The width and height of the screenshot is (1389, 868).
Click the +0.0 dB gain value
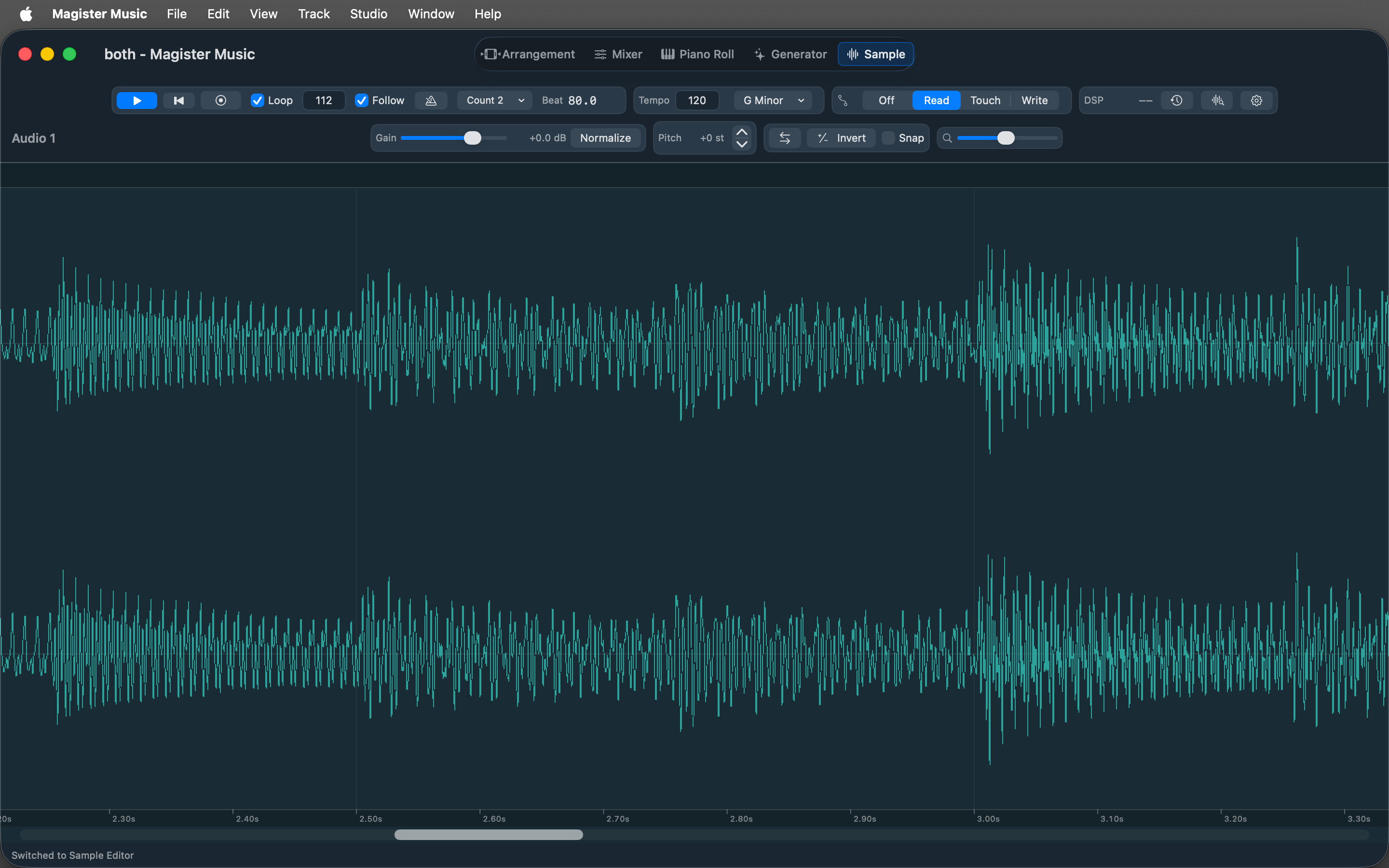[x=547, y=138]
